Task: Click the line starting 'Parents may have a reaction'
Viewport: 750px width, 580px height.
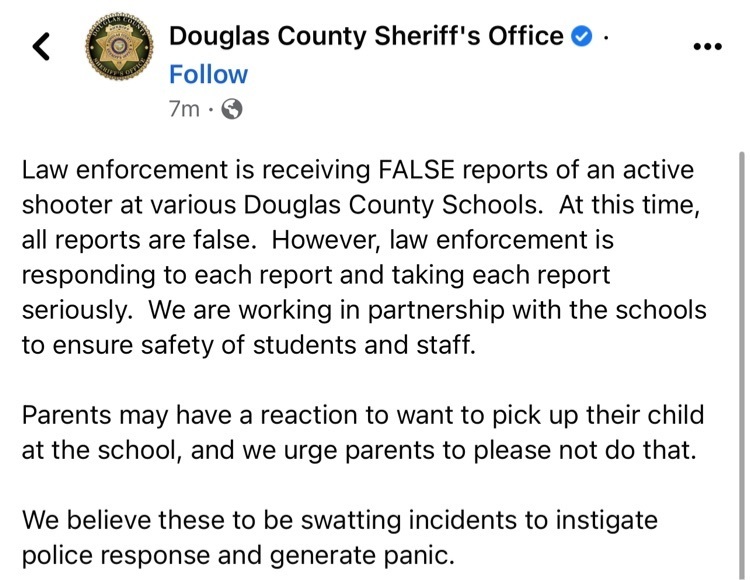Action: coord(363,416)
